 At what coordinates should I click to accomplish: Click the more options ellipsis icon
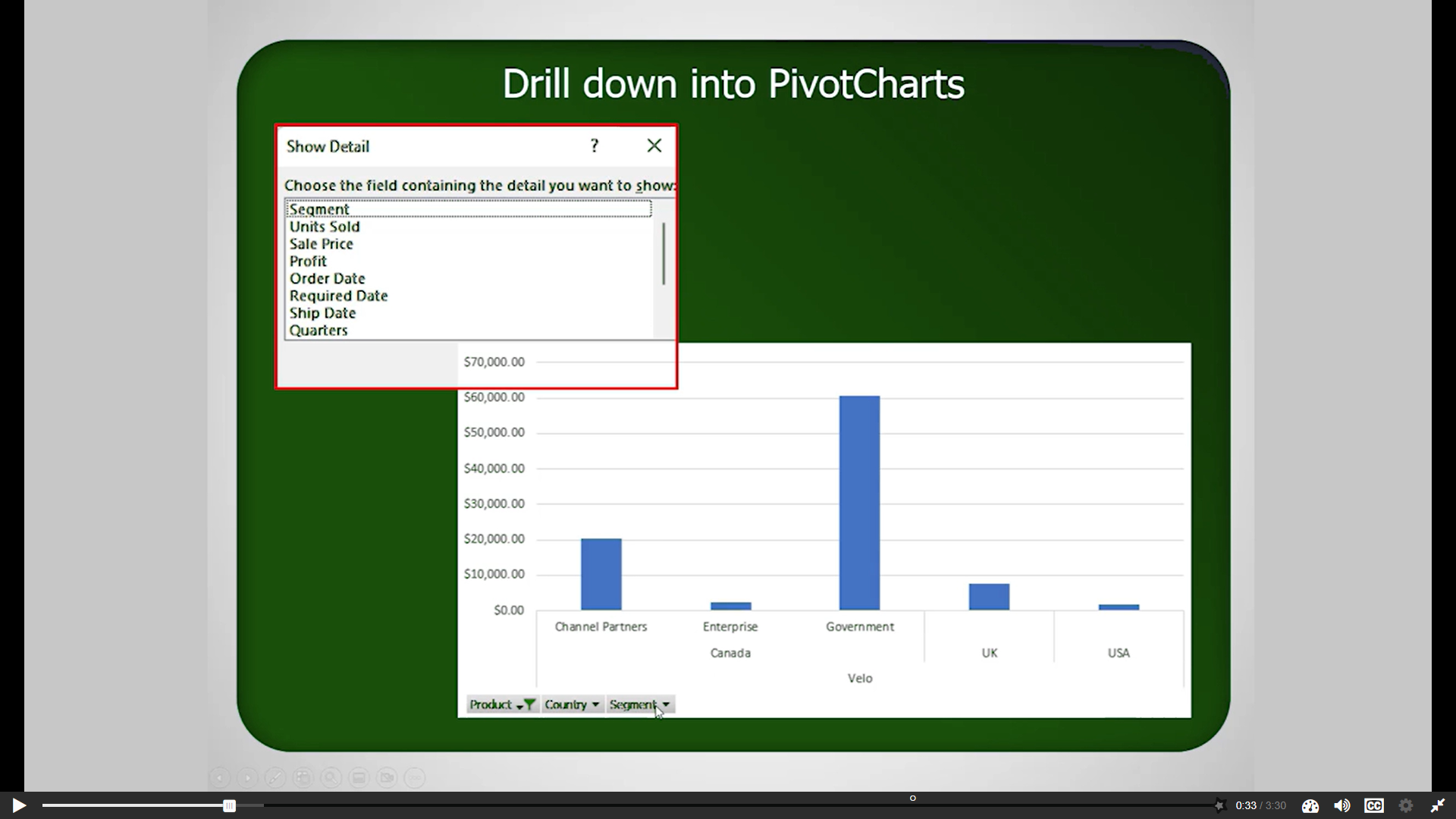(x=415, y=777)
